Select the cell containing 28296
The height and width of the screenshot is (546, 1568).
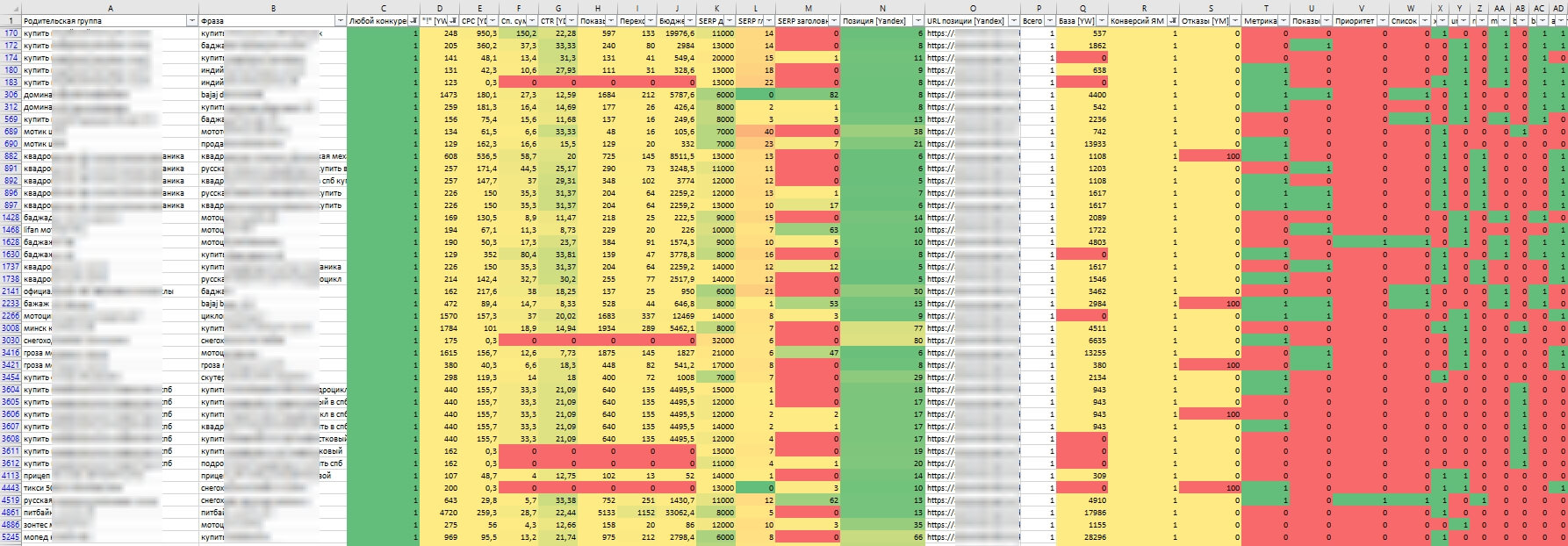click(1082, 537)
